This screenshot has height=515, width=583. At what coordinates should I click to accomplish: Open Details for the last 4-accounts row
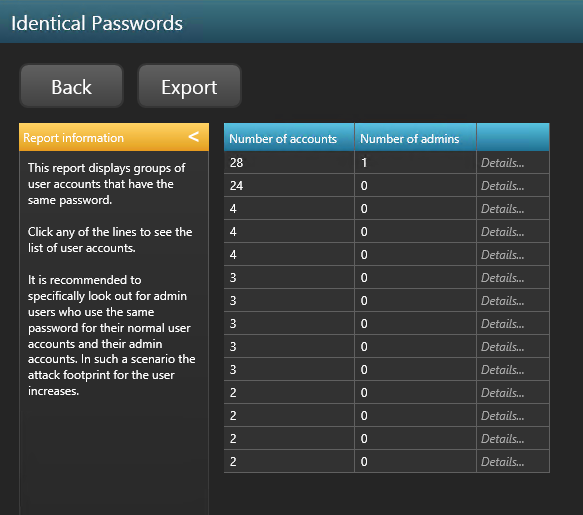502,255
